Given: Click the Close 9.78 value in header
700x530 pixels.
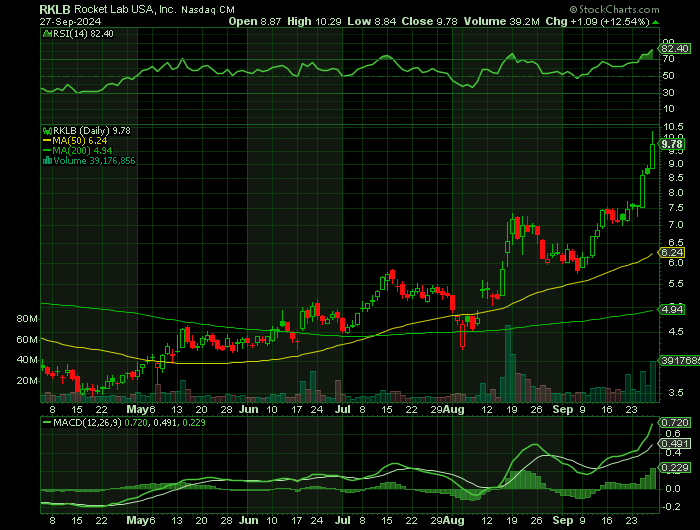Looking at the screenshot, I should pos(429,21).
